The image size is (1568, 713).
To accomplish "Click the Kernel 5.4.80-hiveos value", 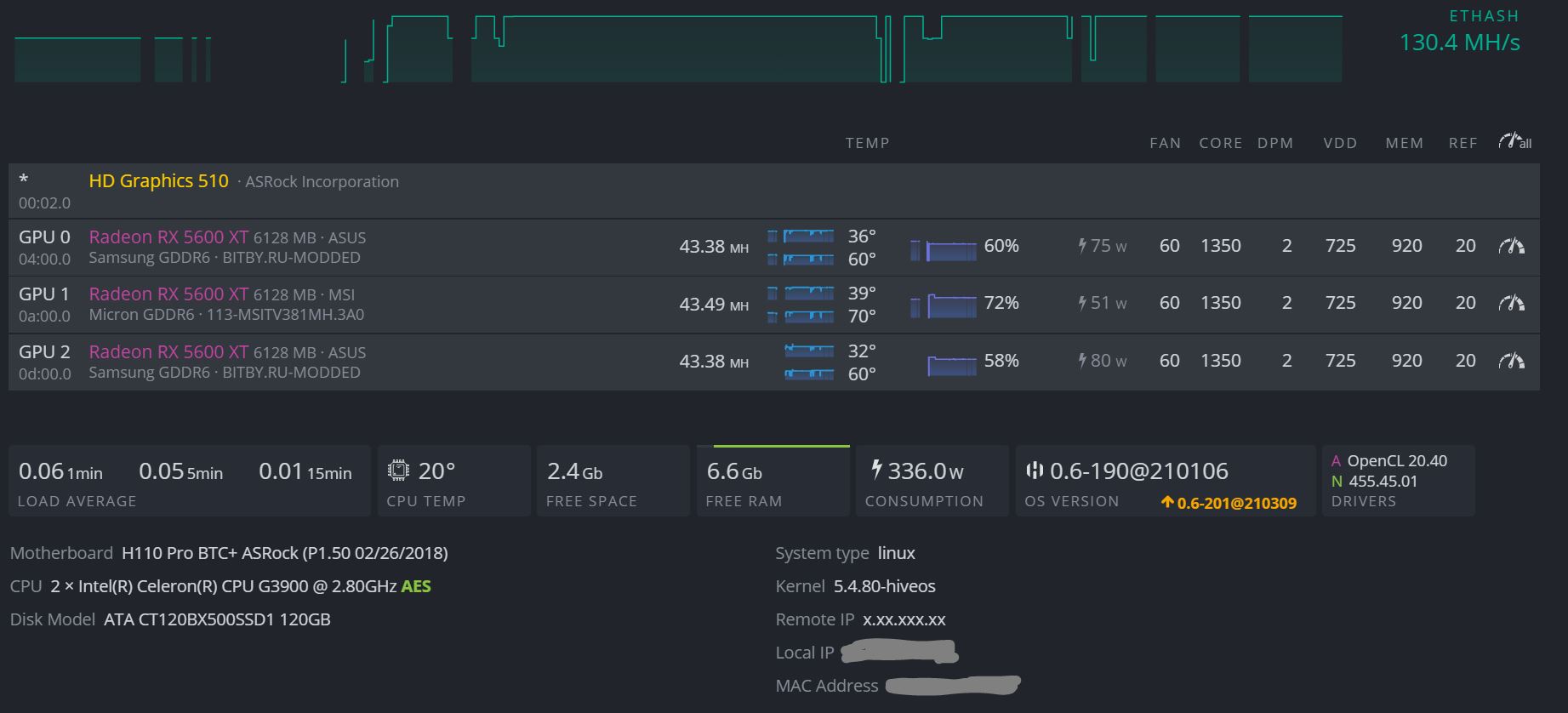I will tap(885, 586).
